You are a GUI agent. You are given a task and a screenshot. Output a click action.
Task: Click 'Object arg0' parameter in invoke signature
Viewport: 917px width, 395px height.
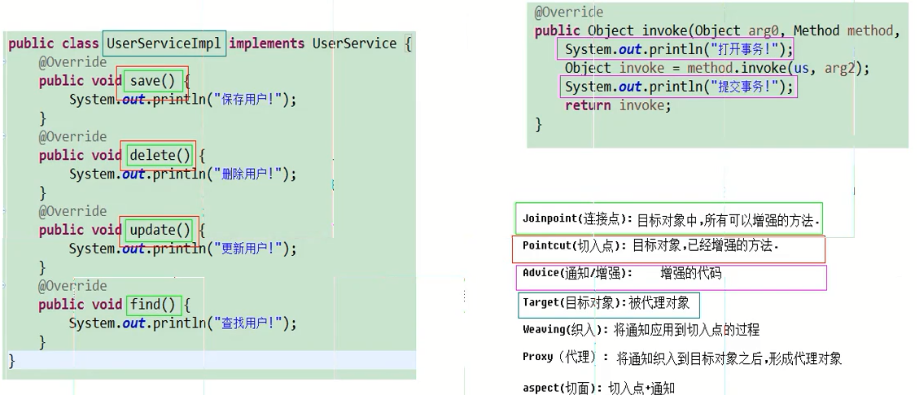click(x=738, y=30)
